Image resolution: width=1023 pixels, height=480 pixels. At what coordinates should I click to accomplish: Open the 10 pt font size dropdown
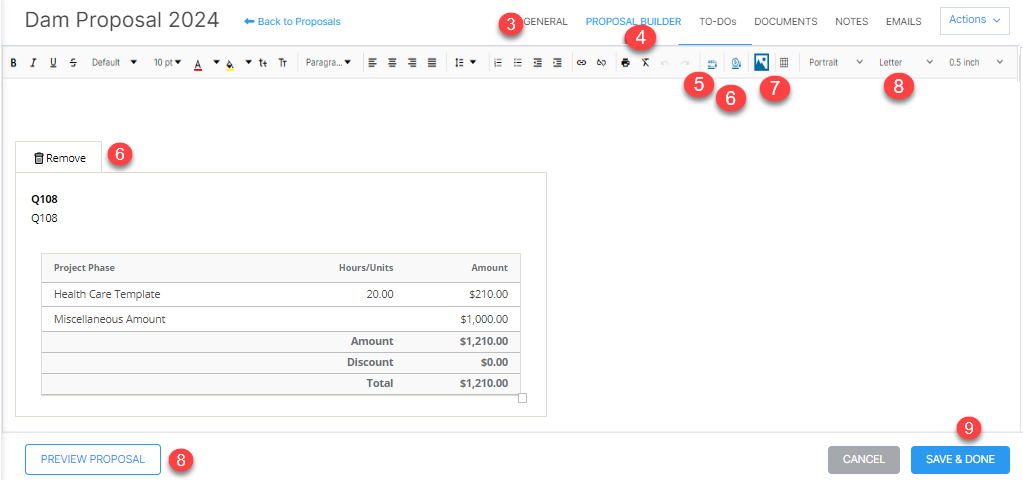(167, 63)
